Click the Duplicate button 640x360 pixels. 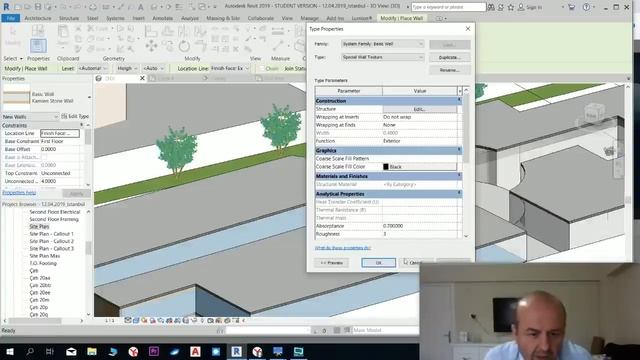tap(450, 58)
